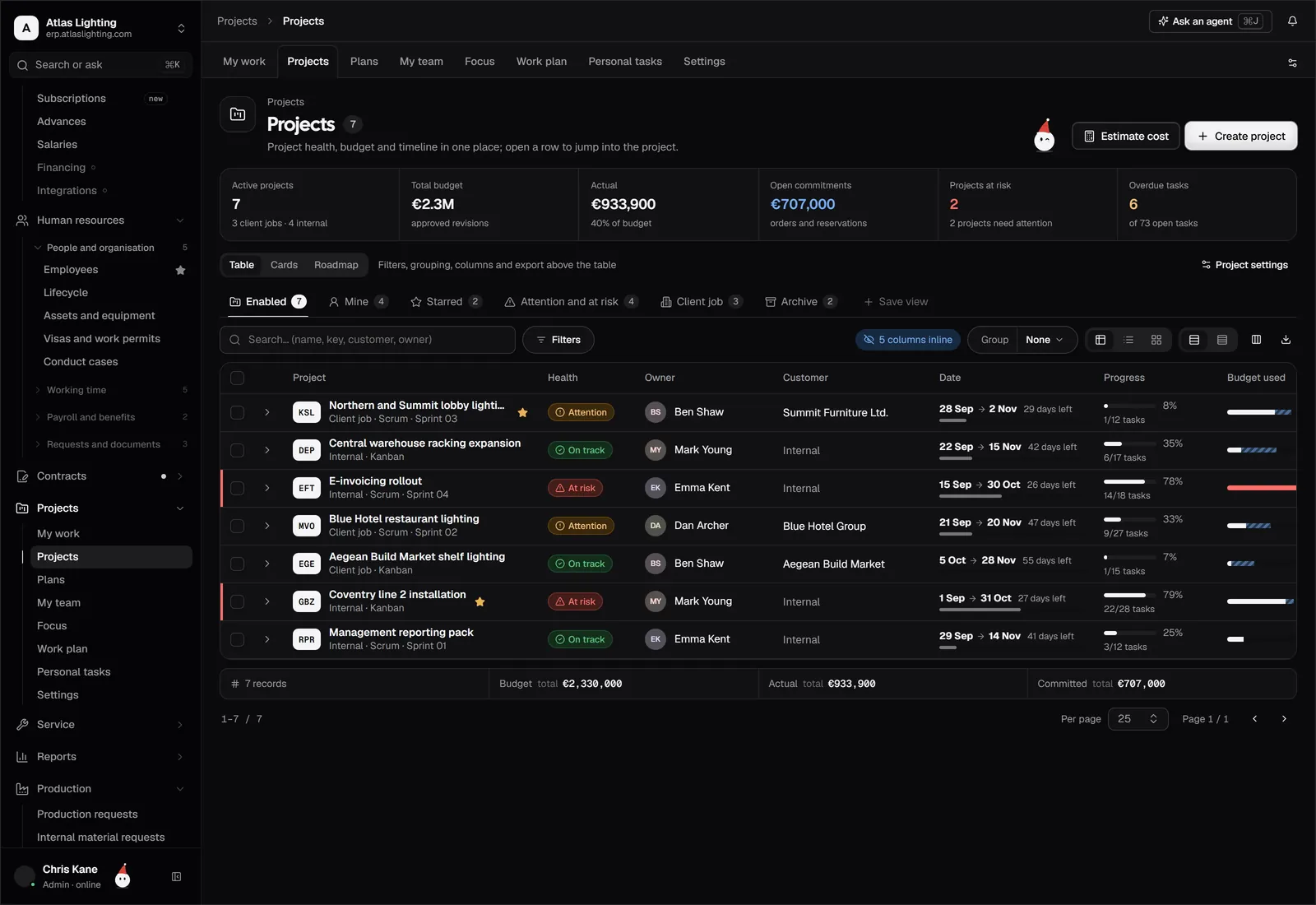
Task: Click the Create project button
Action: click(x=1241, y=136)
